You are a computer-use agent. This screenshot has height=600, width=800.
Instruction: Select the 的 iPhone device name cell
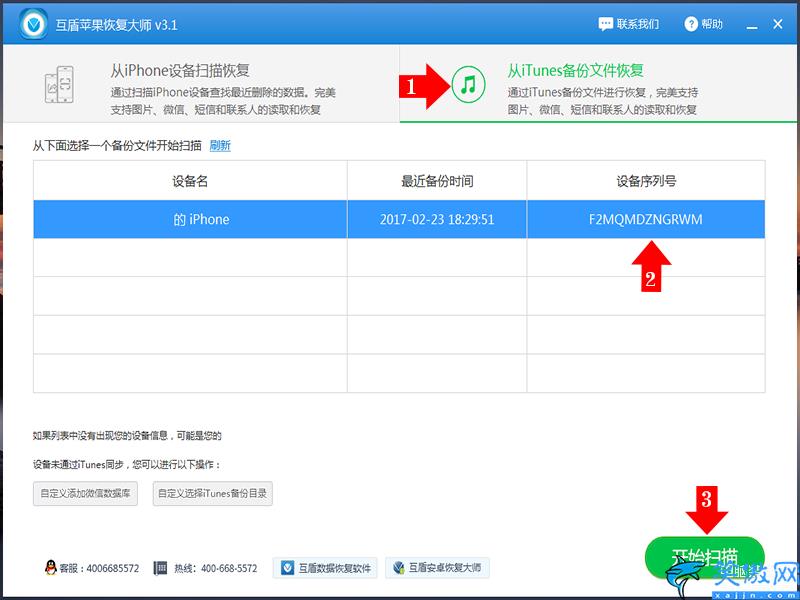point(190,219)
